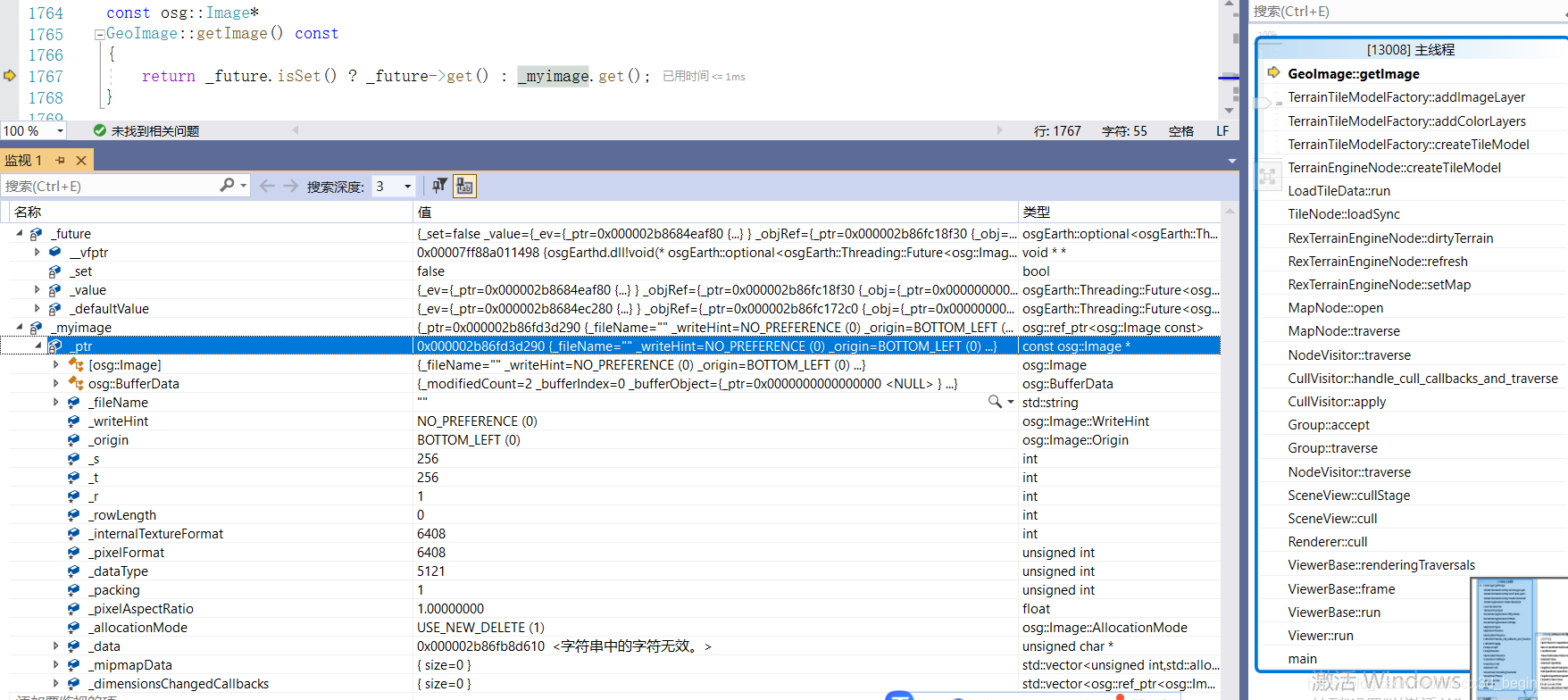
Task: Select LoadTileData::run stack frame
Action: [x=1339, y=191]
